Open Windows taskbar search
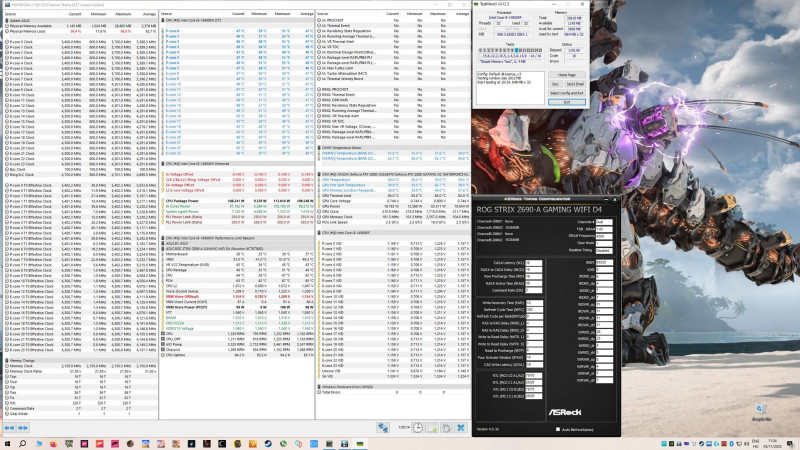Image resolution: width=800 pixels, height=450 pixels. (22, 444)
